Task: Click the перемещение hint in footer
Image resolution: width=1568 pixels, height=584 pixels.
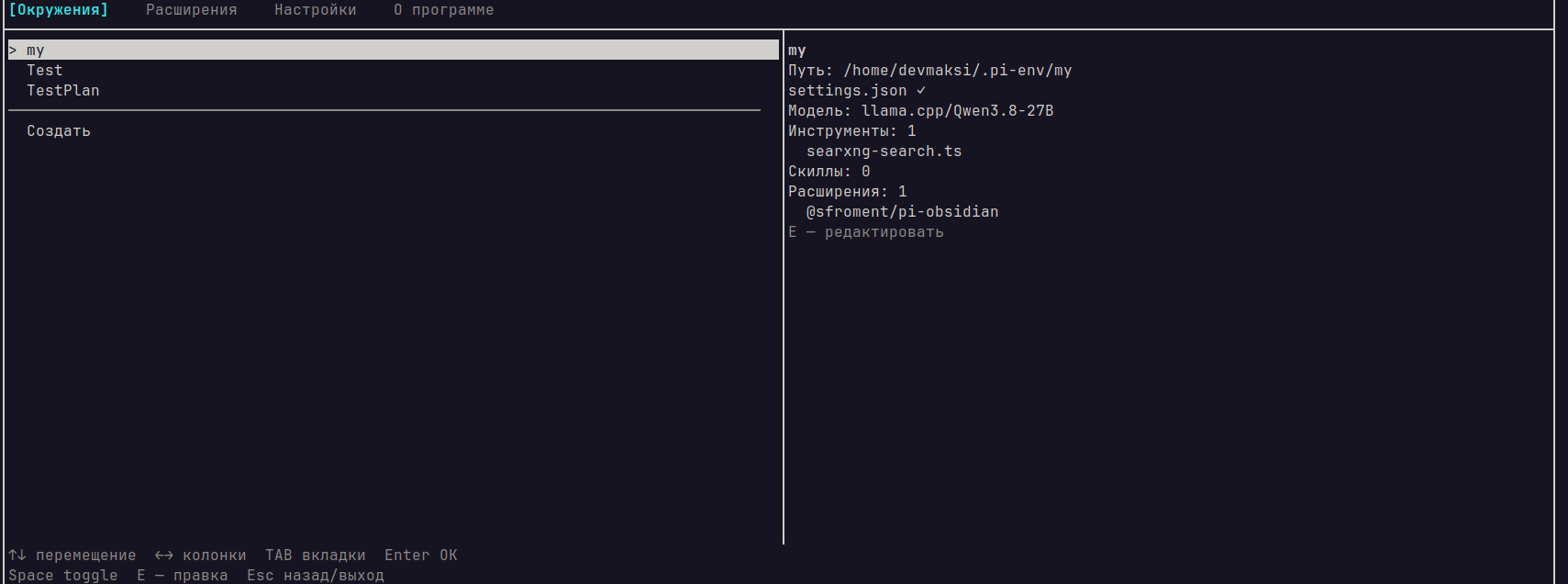Action: tap(86, 556)
